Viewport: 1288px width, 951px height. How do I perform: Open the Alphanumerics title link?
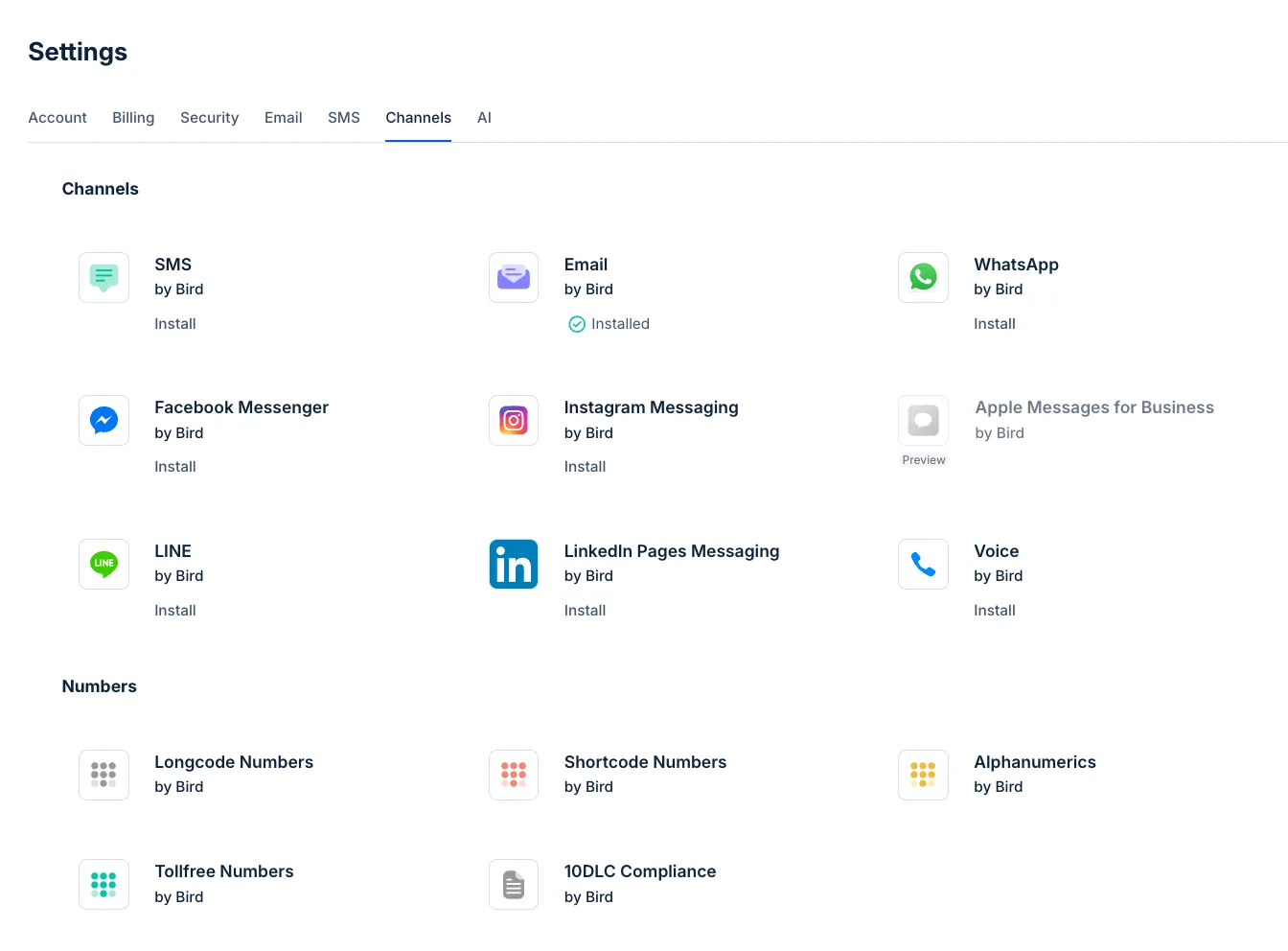click(x=1035, y=762)
